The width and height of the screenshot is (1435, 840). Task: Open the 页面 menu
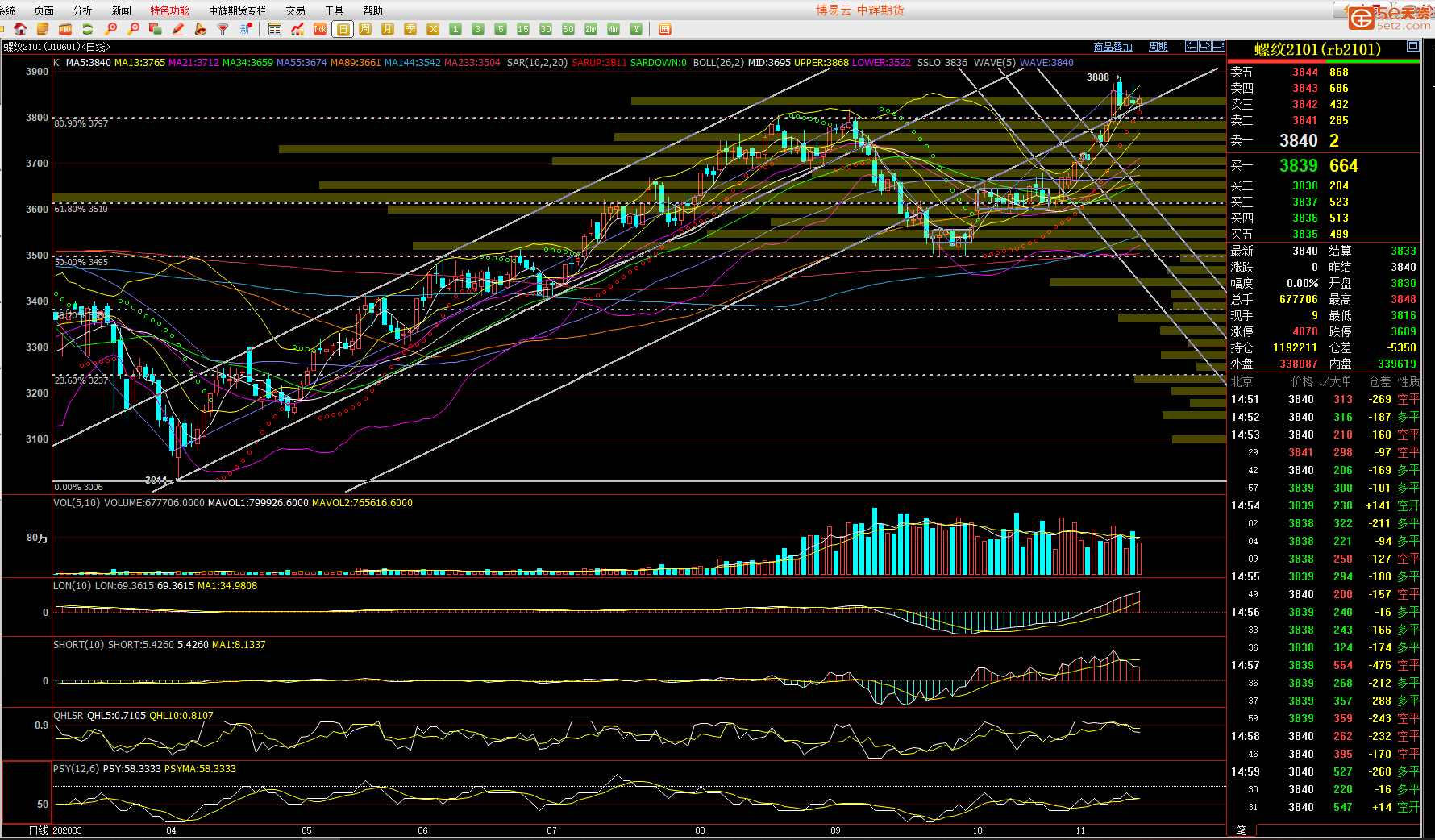44,10
